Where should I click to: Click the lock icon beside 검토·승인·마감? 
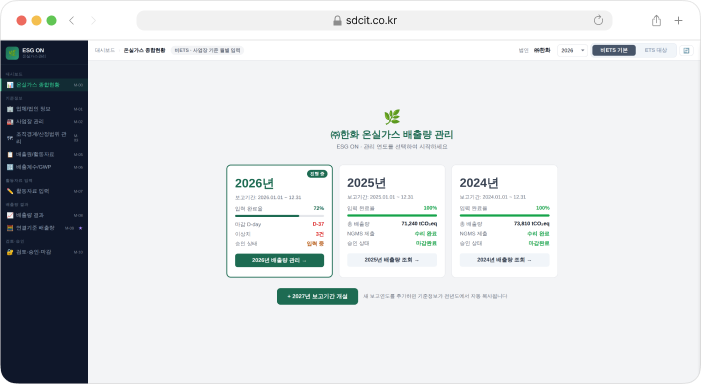pos(10,252)
